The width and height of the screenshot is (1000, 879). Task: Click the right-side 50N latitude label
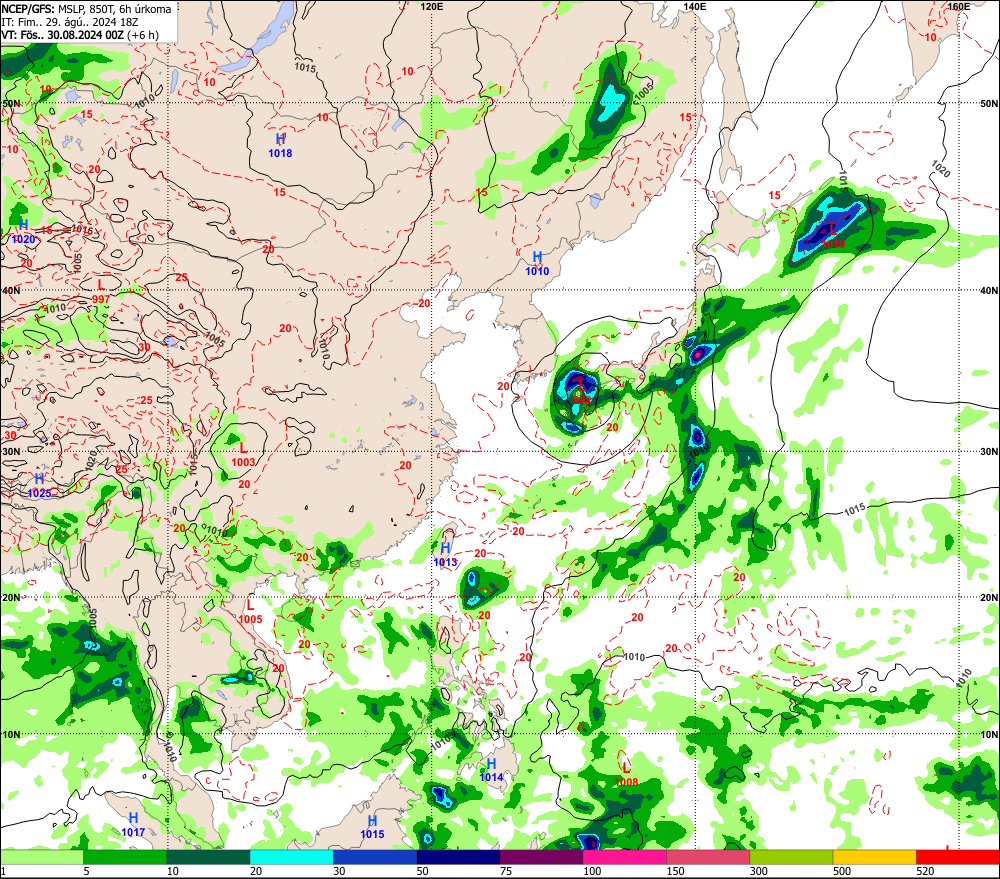tap(989, 103)
